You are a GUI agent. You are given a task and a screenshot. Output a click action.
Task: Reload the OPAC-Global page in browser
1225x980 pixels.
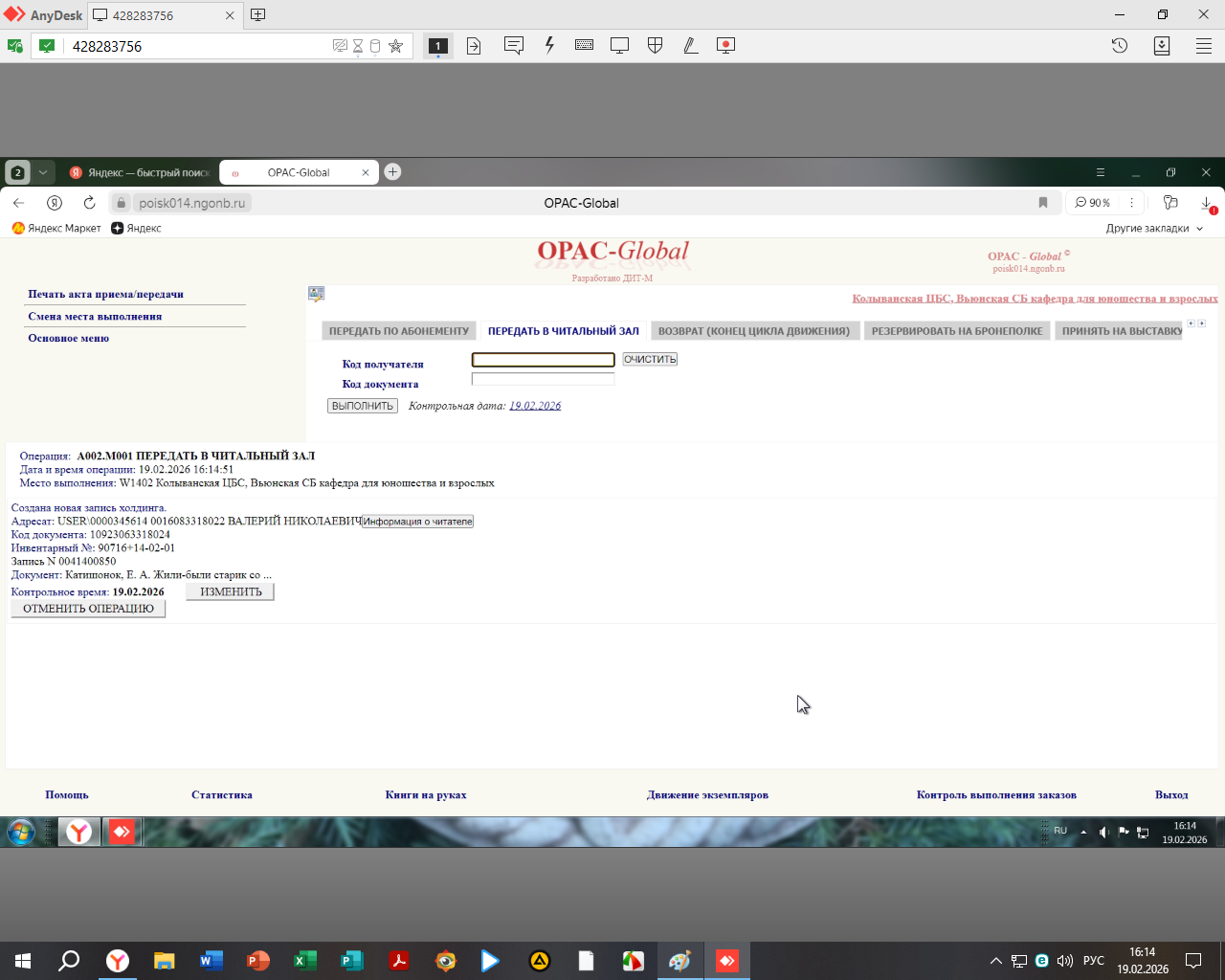89,203
